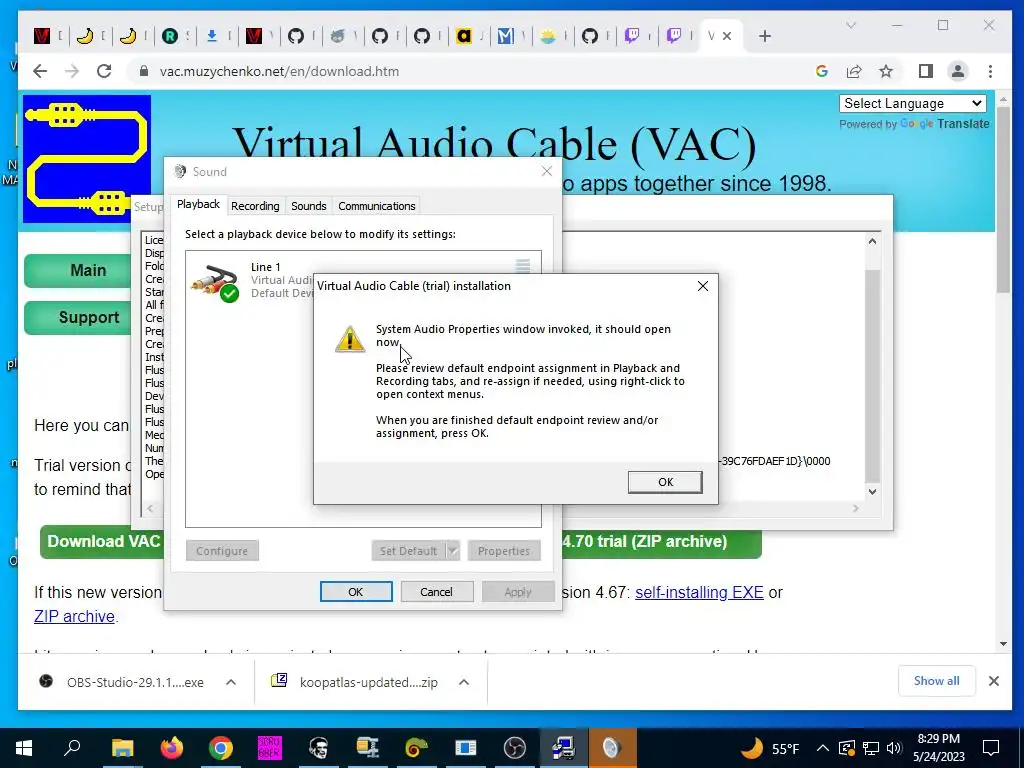Click Apply in the Sound window
Image resolution: width=1024 pixels, height=768 pixels.
(x=518, y=592)
